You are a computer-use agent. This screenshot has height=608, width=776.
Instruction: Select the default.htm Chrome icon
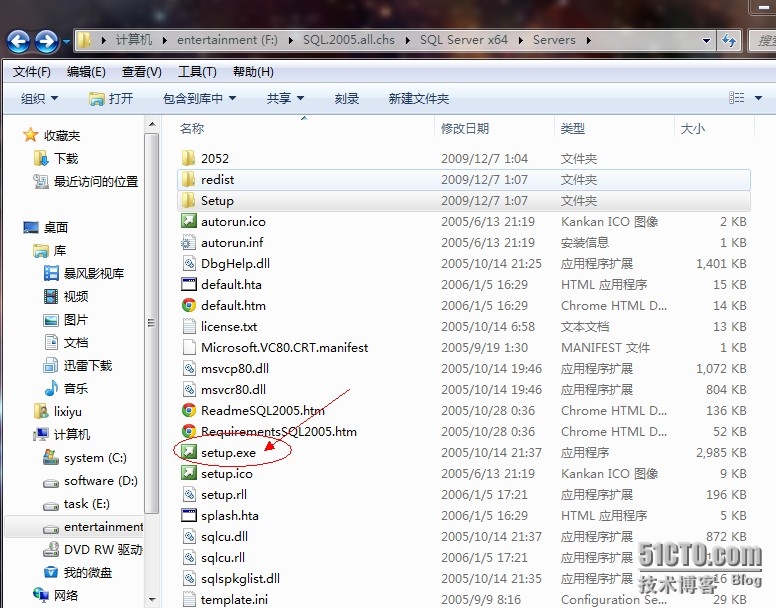tap(189, 305)
